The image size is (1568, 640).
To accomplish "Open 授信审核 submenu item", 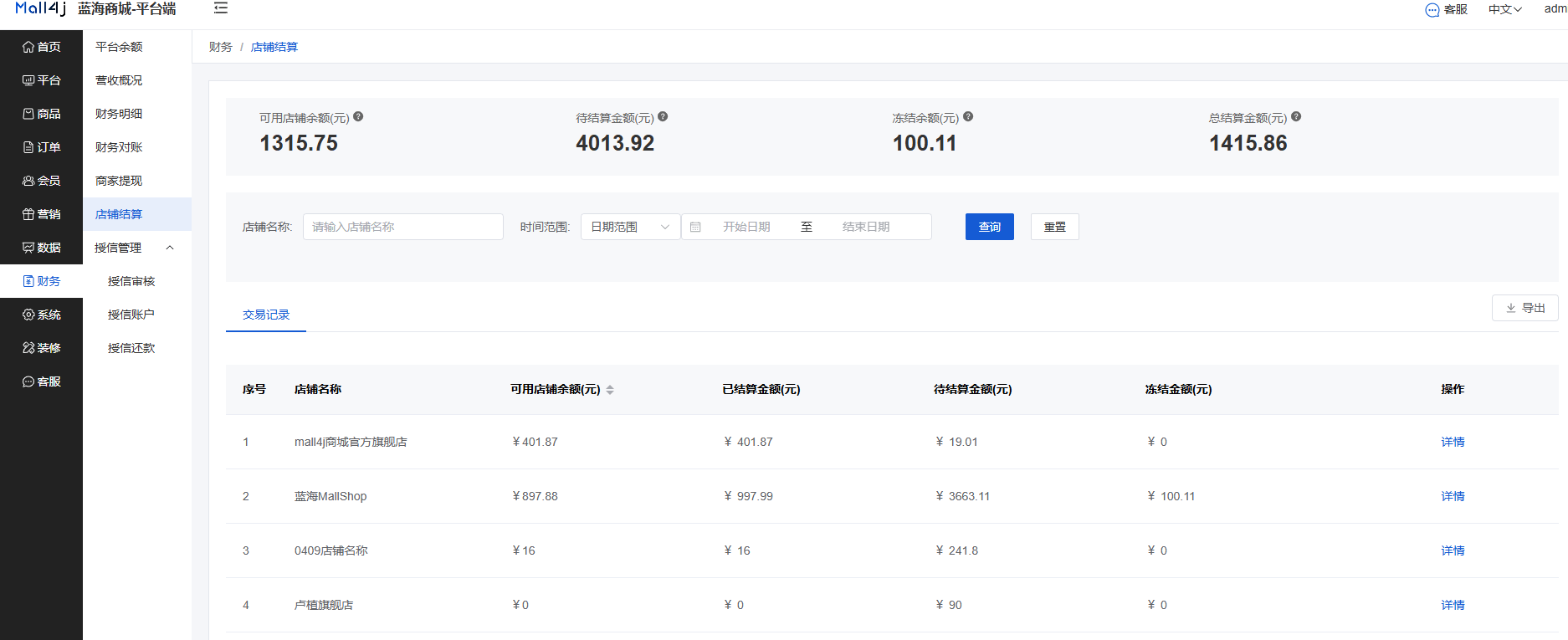I will coord(137,281).
